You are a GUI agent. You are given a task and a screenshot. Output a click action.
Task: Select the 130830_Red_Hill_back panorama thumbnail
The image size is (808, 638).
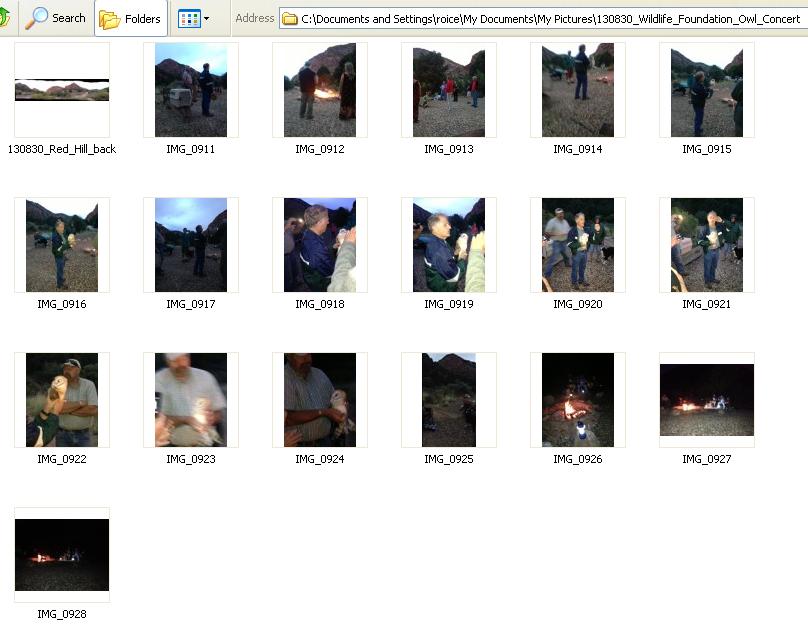pos(62,90)
